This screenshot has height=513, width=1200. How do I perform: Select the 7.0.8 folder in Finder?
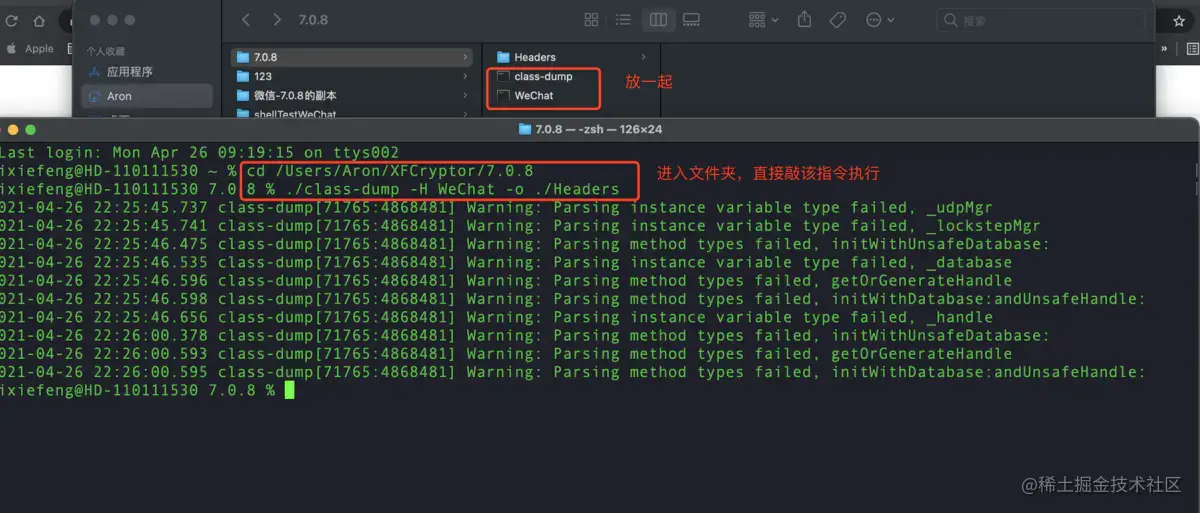click(352, 57)
